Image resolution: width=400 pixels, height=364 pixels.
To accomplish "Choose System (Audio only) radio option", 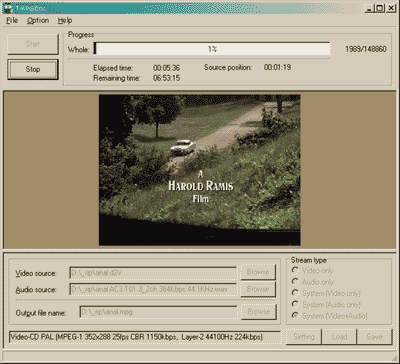I will 326,305.
